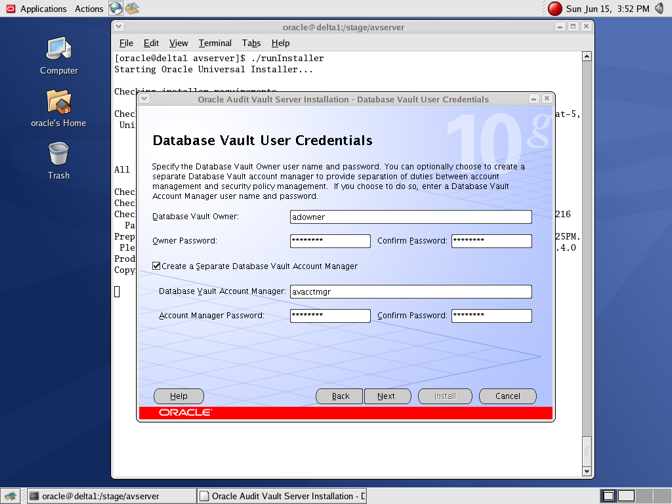Image resolution: width=672 pixels, height=504 pixels.
Task: Open the Edit menu in terminal
Action: click(151, 43)
